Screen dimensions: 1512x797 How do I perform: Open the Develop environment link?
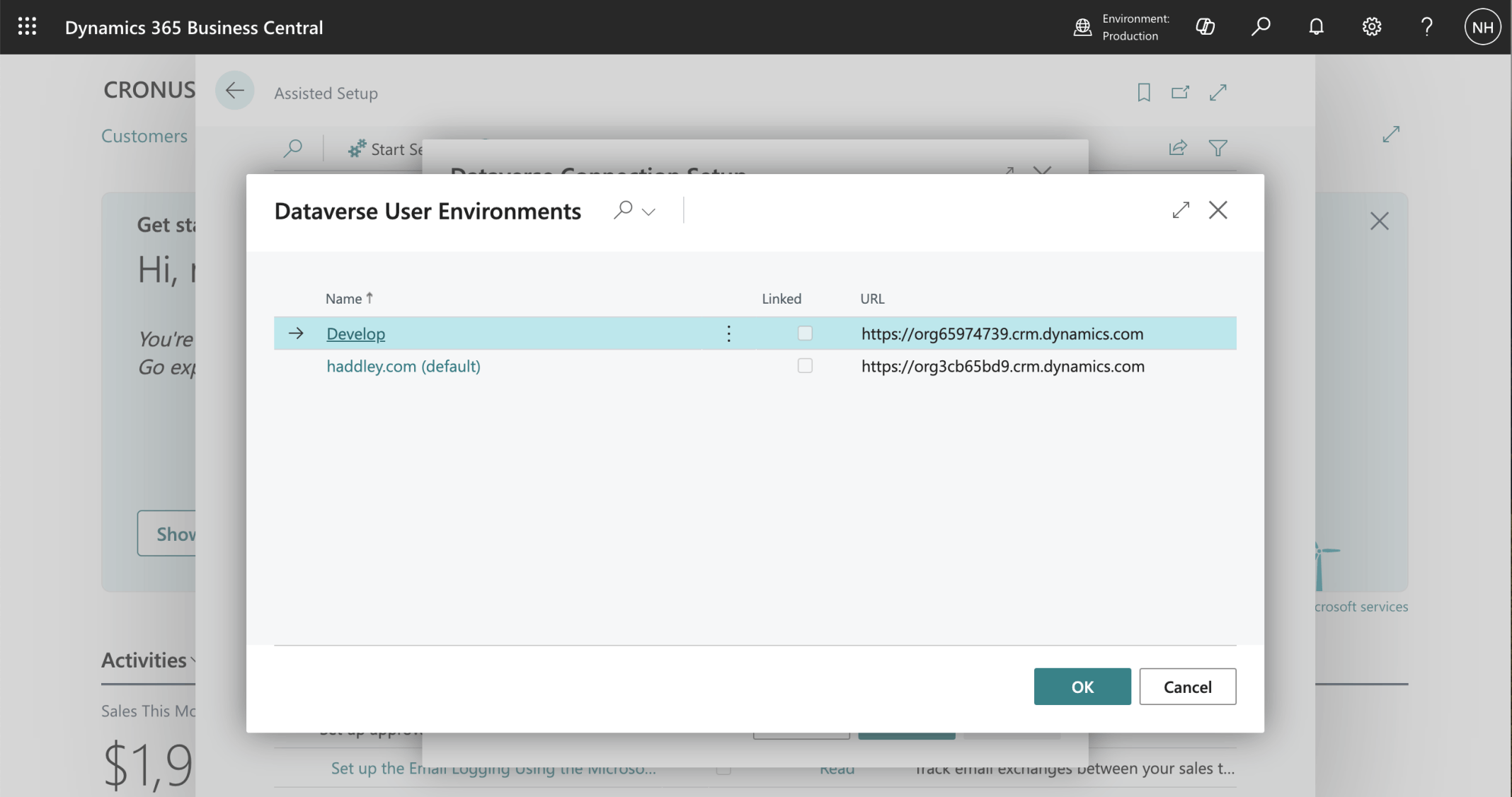355,333
